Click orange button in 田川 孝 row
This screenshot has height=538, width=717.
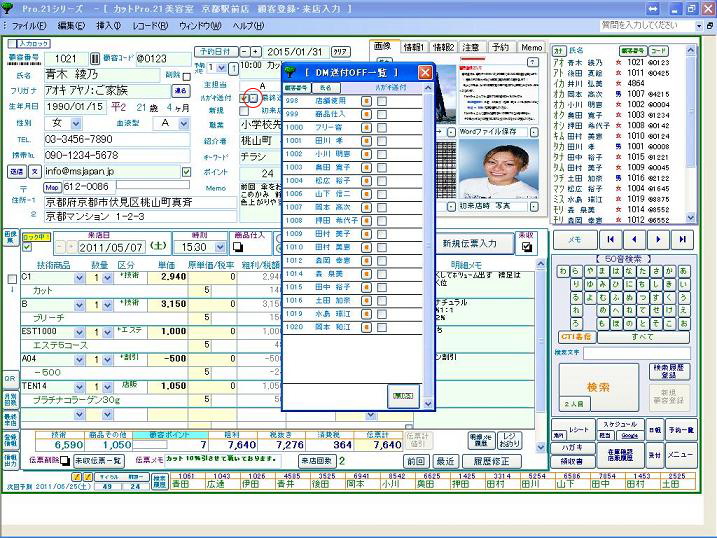pyautogui.click(x=366, y=141)
